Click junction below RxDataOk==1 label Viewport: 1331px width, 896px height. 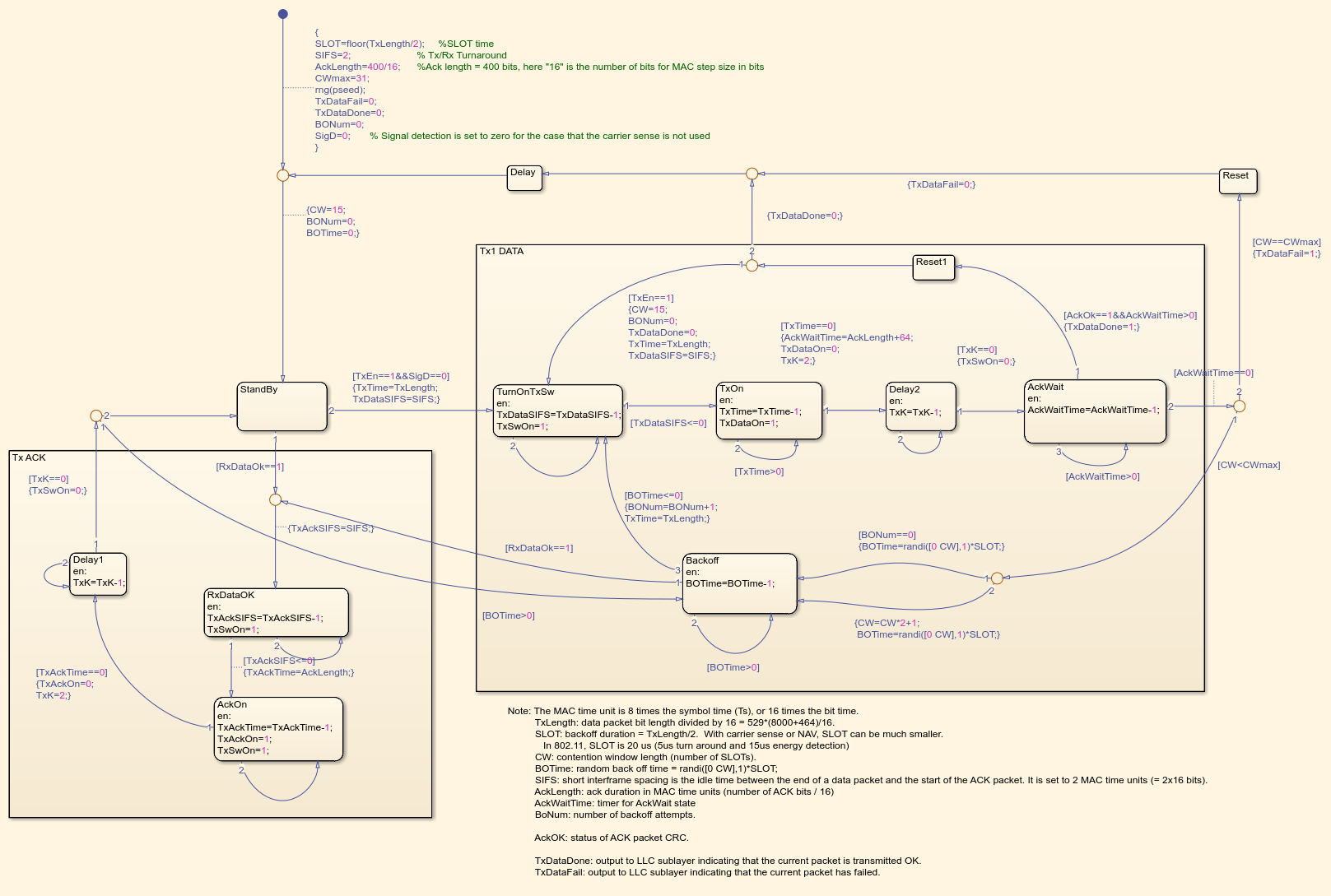pos(275,499)
